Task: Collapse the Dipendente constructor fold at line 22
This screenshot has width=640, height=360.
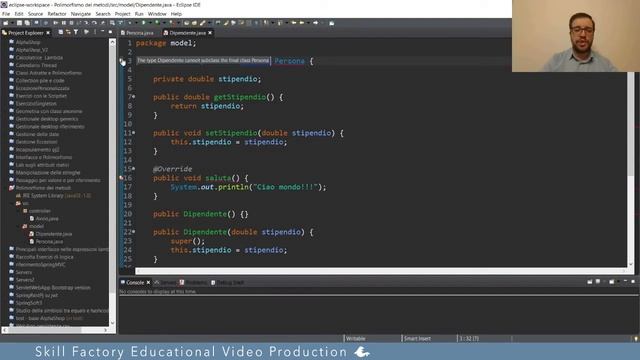Action: 134,232
